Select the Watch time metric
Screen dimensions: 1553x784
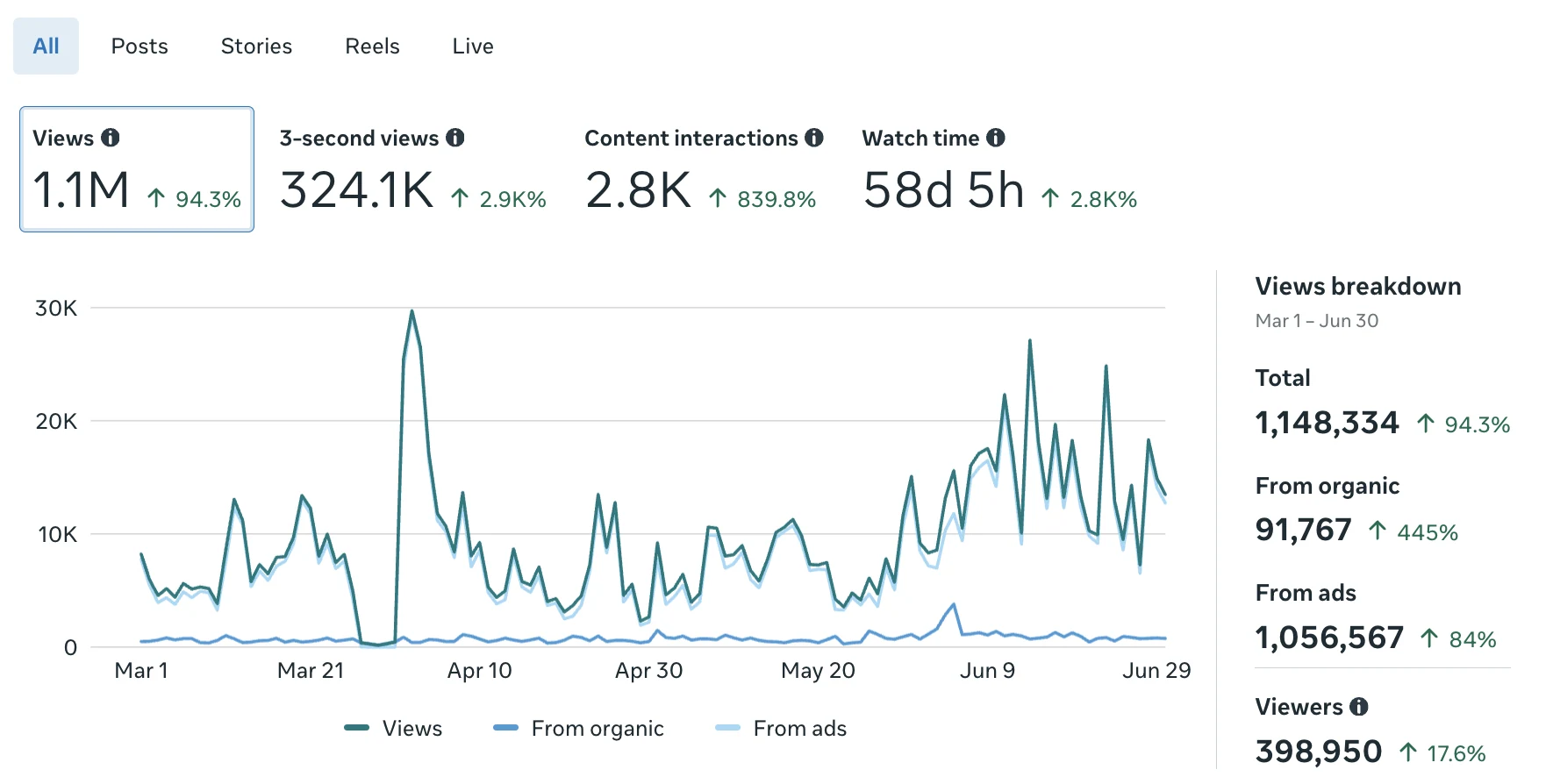point(999,169)
